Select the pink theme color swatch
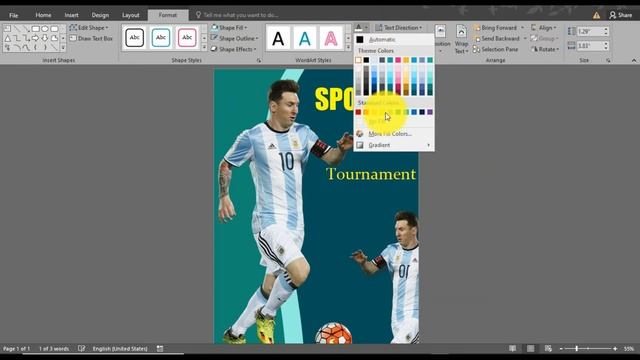 398,60
